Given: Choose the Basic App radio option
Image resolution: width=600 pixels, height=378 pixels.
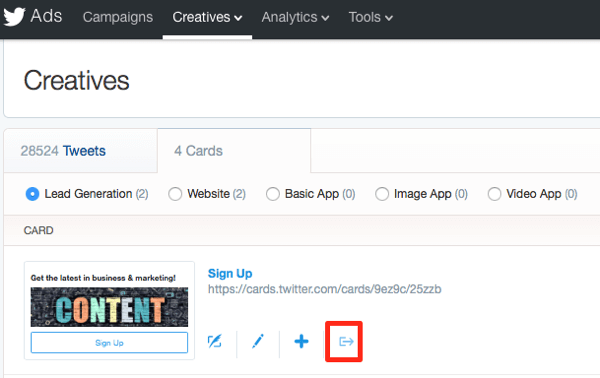Looking at the screenshot, I should (273, 194).
